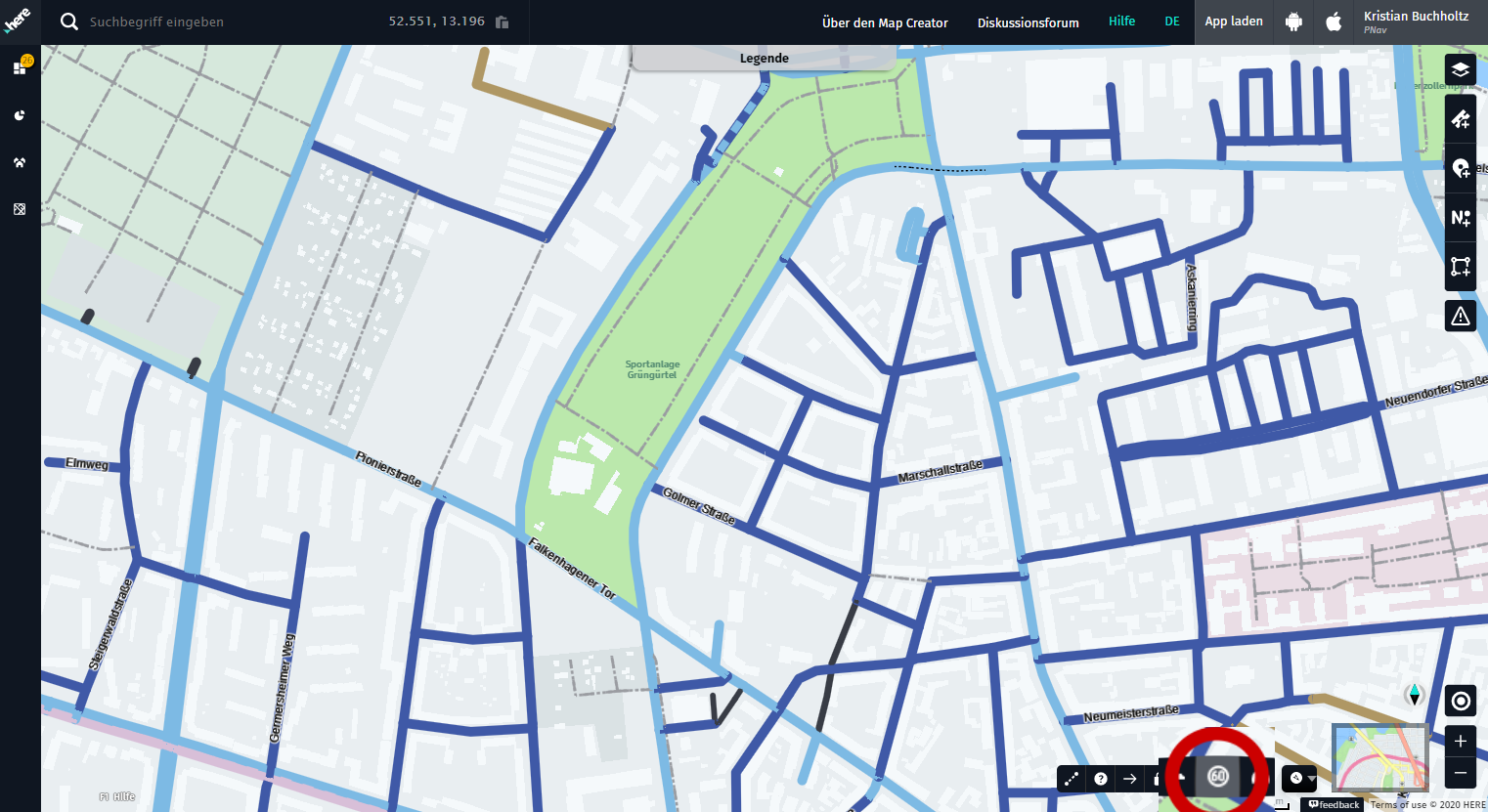Viewport: 1488px width, 812px height.
Task: Click the pie chart statistics icon
Action: tap(20, 115)
